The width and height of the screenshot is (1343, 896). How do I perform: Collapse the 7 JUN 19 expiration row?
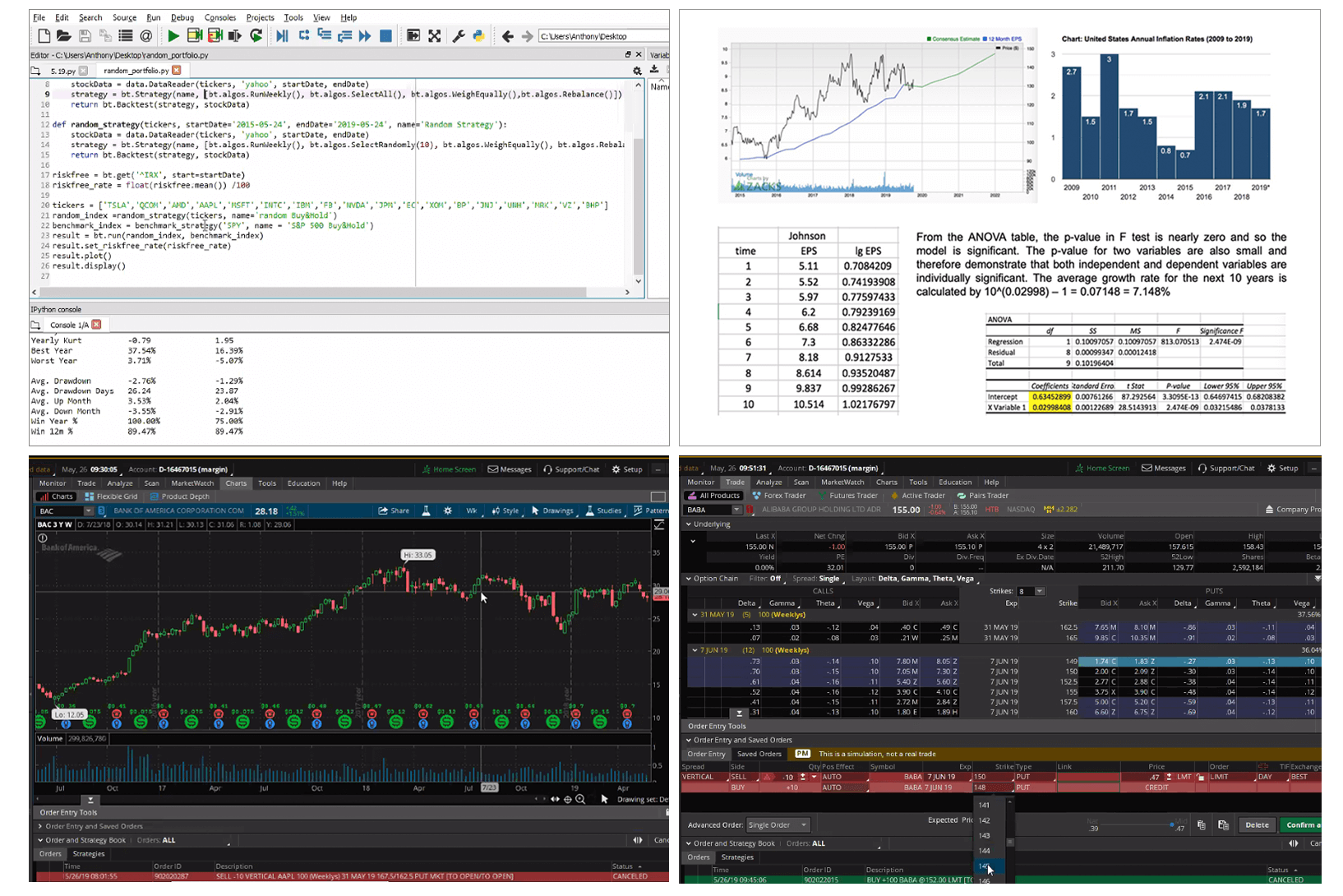coord(695,650)
